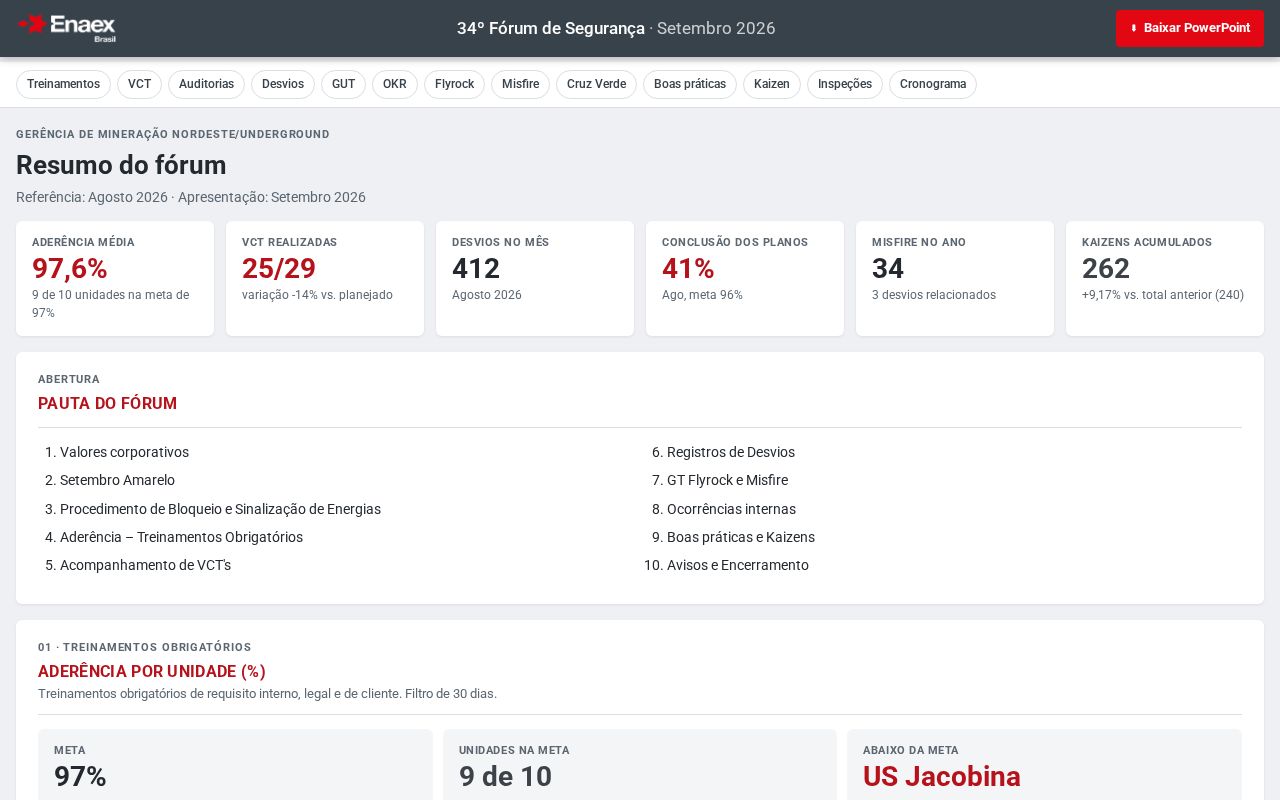
Task: Go to Boas práticas section
Action: [690, 84]
